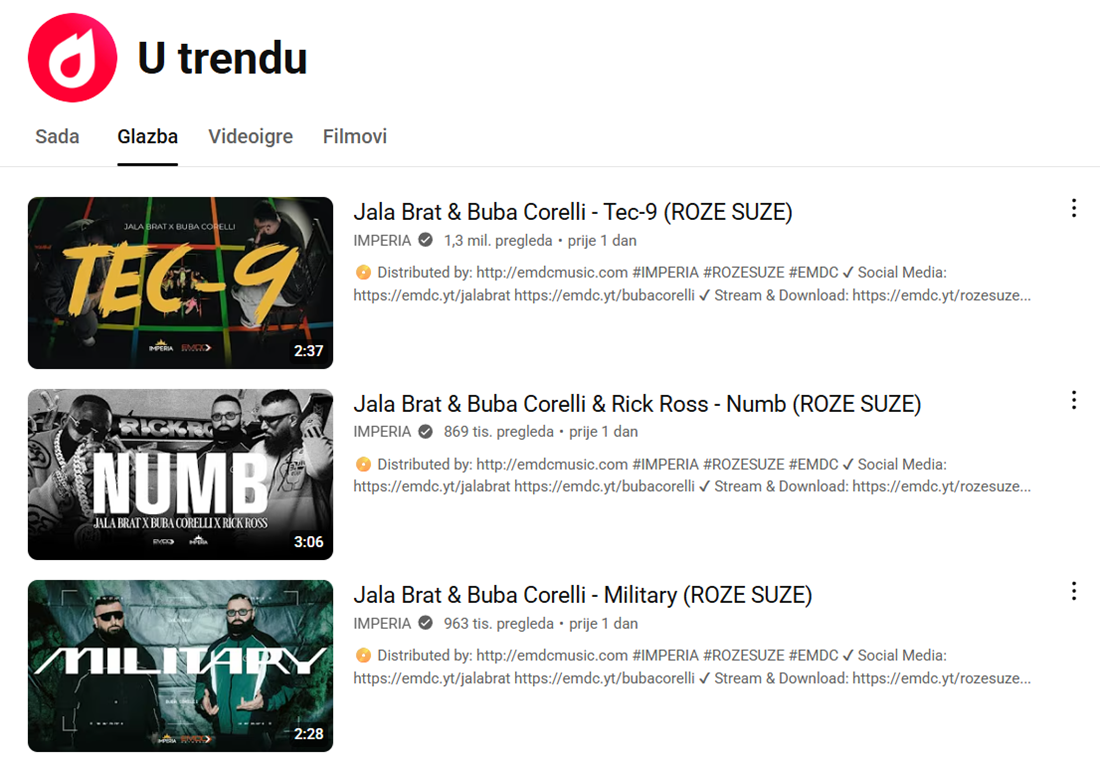Switch to the Videoigre tab
The image size is (1100, 762).
tap(250, 136)
